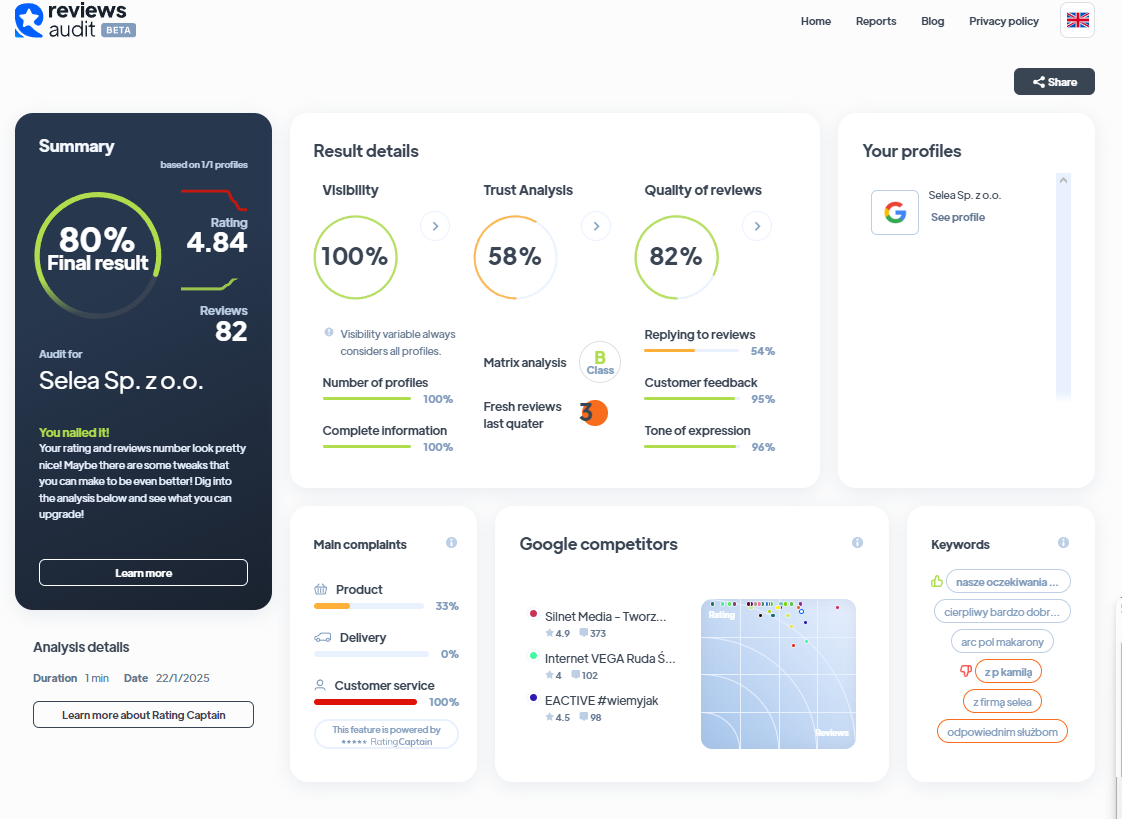Open Google competitors info icon

857,543
